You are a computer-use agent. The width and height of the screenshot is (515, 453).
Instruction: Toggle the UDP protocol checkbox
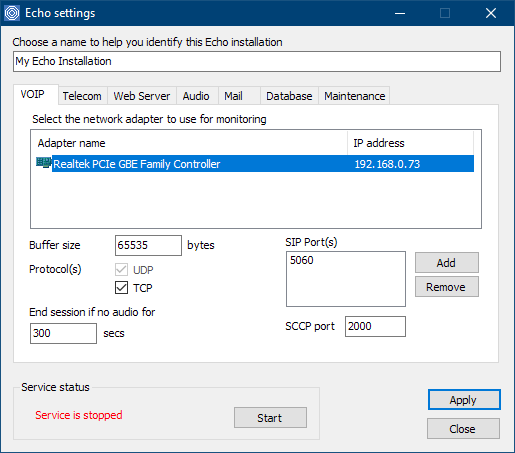(121, 269)
